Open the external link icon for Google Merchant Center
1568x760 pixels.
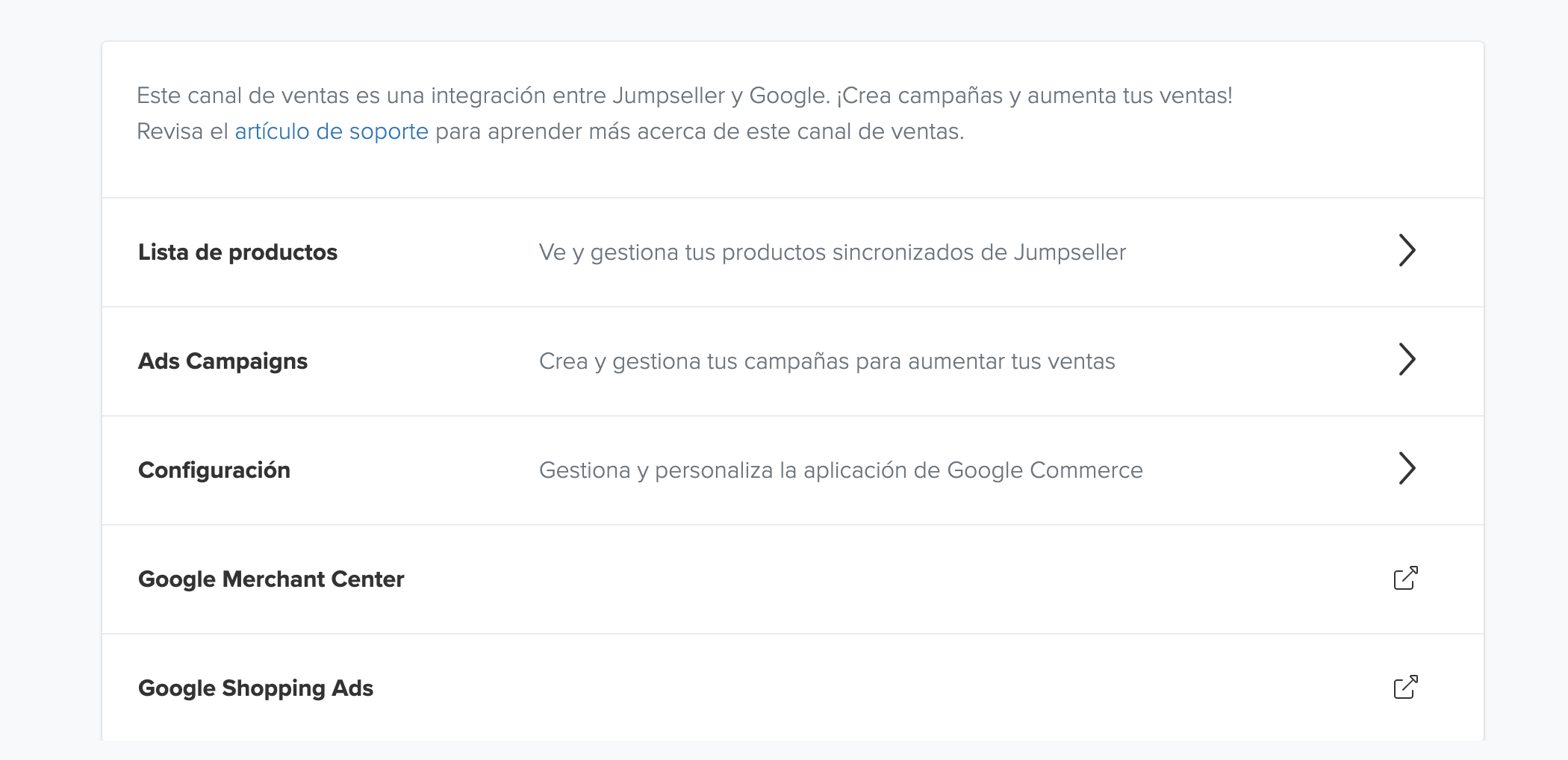(1405, 578)
